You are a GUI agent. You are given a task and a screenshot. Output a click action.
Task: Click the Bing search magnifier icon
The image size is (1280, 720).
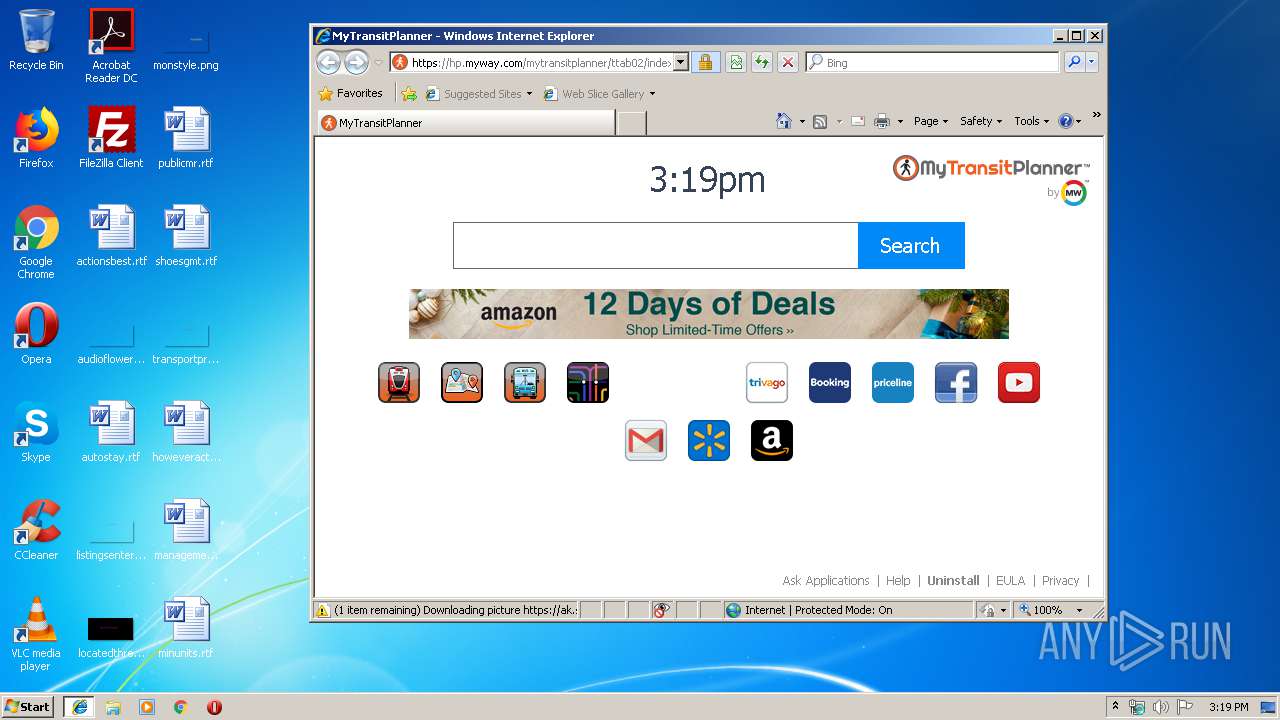[1074, 62]
